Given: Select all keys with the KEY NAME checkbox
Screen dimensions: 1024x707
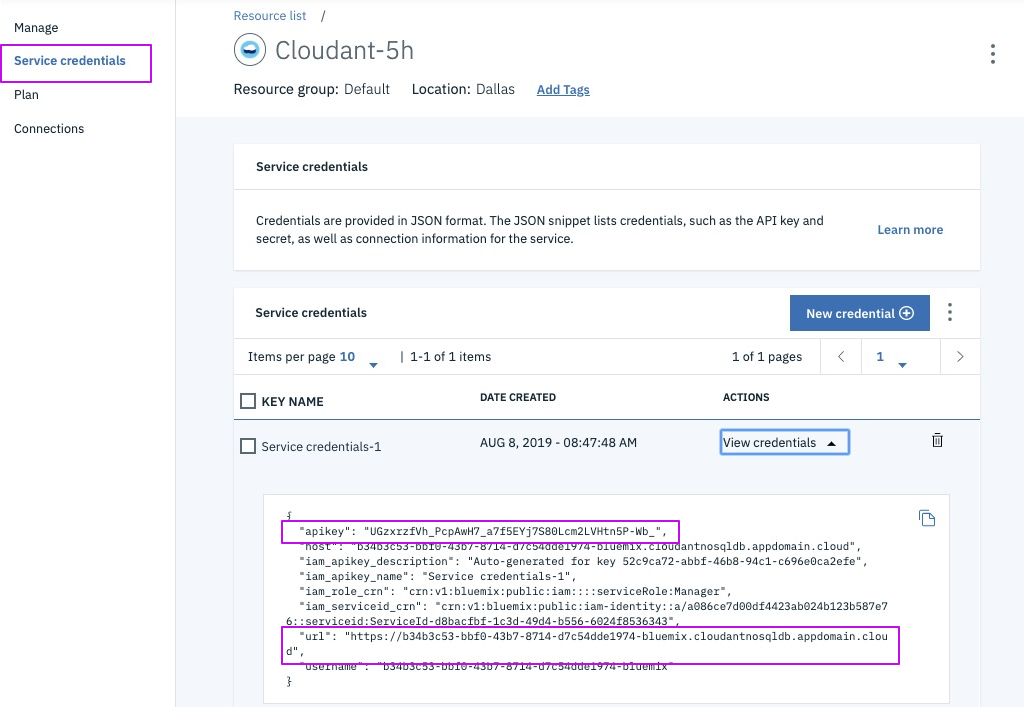Looking at the screenshot, I should tap(248, 401).
